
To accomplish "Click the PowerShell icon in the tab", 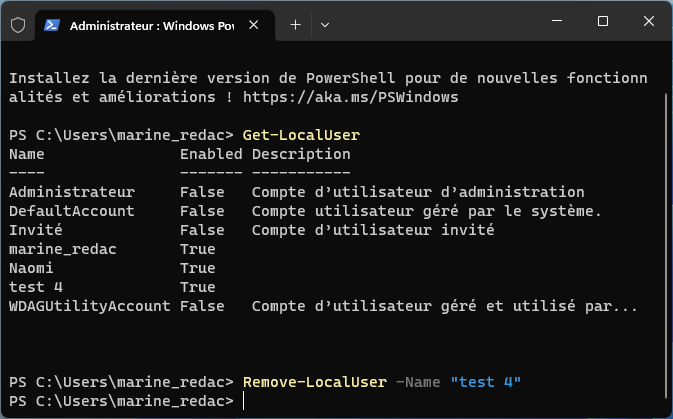I will tap(52, 25).
